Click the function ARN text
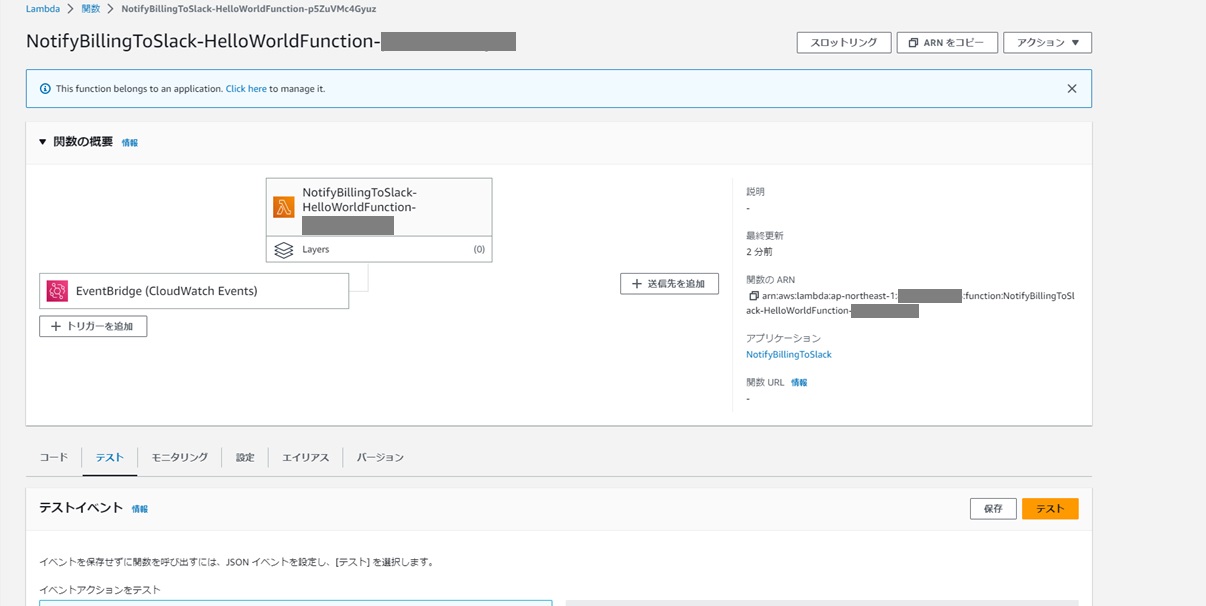The height and width of the screenshot is (606, 1206). [x=911, y=303]
